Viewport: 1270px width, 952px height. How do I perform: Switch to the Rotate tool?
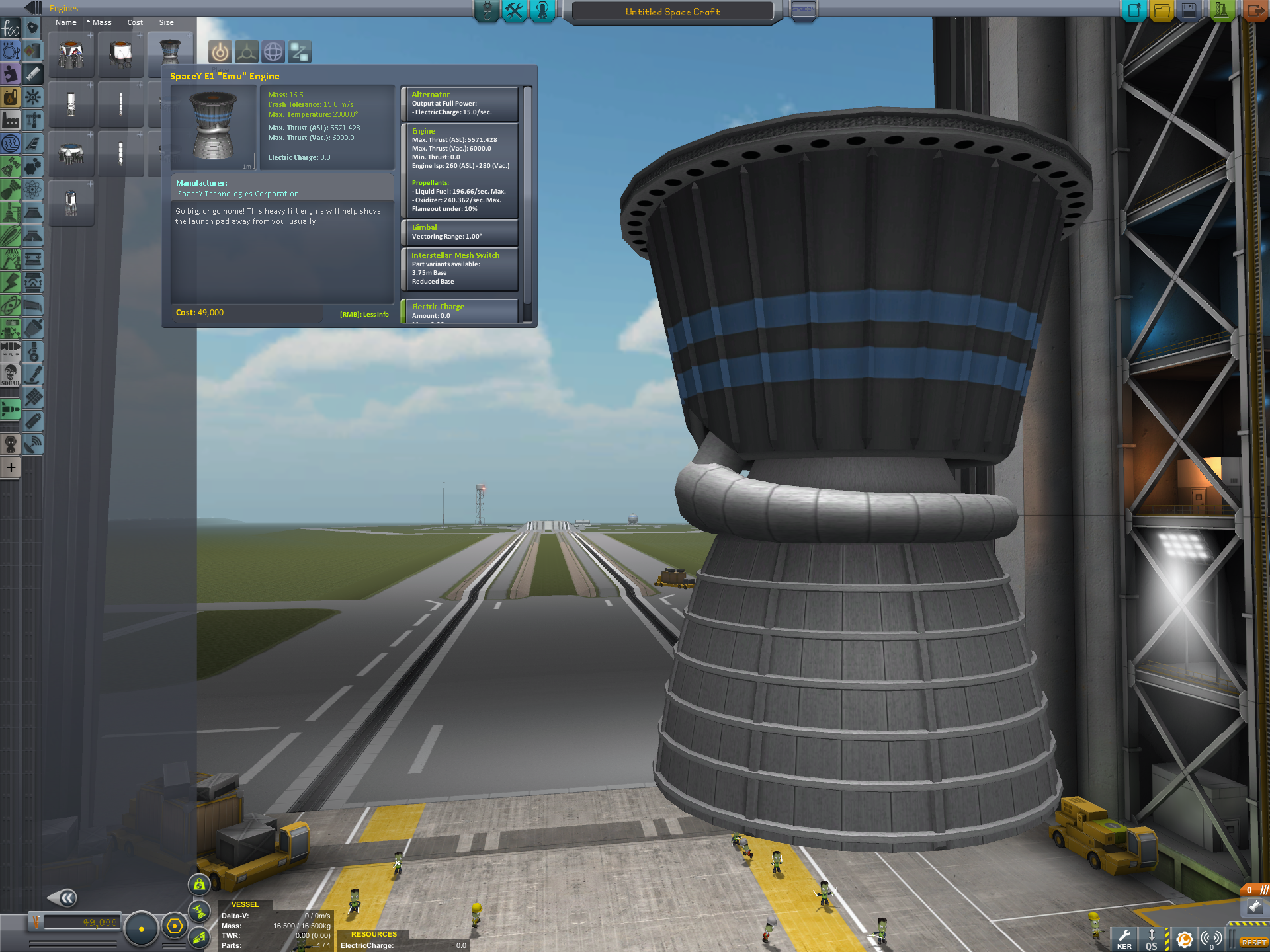point(273,52)
